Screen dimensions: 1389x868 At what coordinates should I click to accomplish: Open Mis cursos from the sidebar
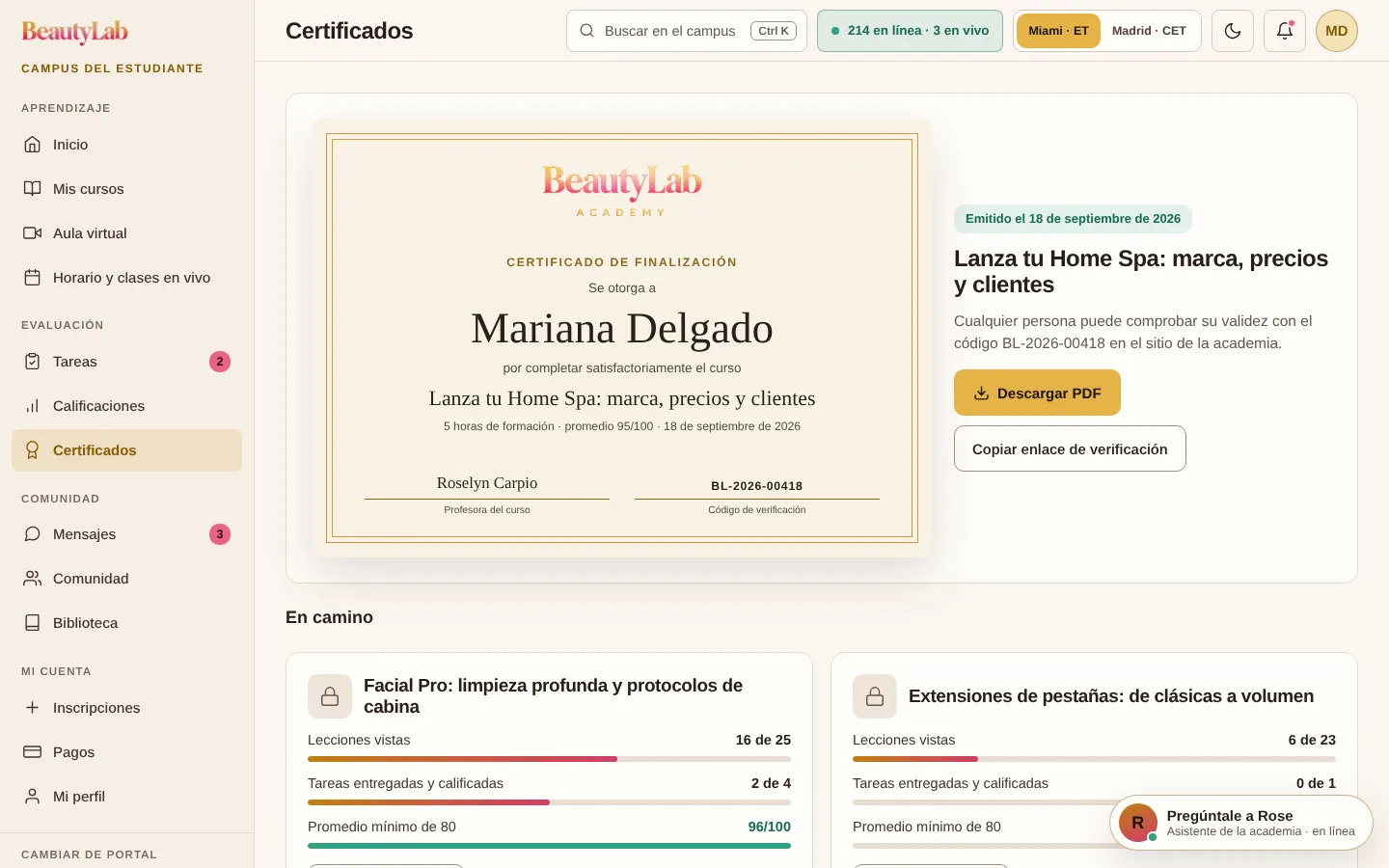pyautogui.click(x=126, y=189)
